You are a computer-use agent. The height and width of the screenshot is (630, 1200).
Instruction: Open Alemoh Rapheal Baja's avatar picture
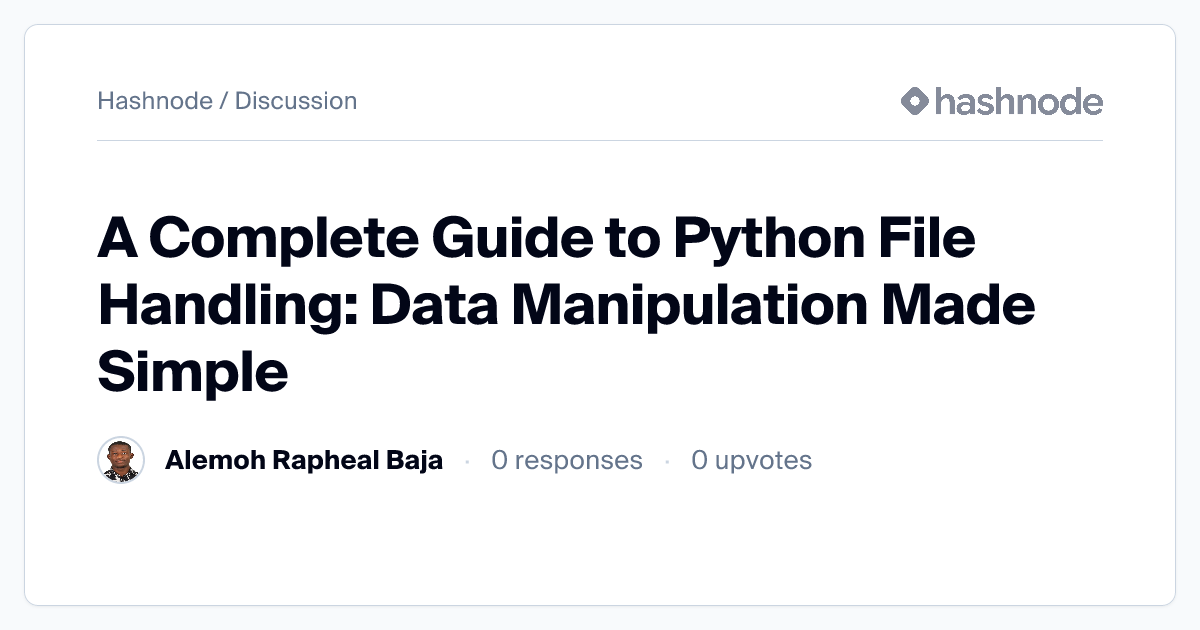pos(121,460)
